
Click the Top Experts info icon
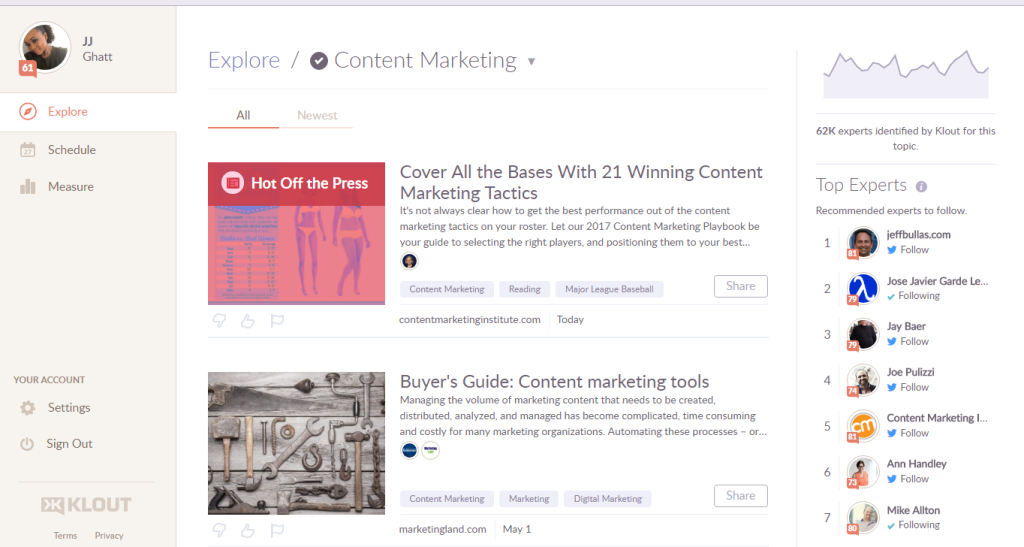click(921, 187)
